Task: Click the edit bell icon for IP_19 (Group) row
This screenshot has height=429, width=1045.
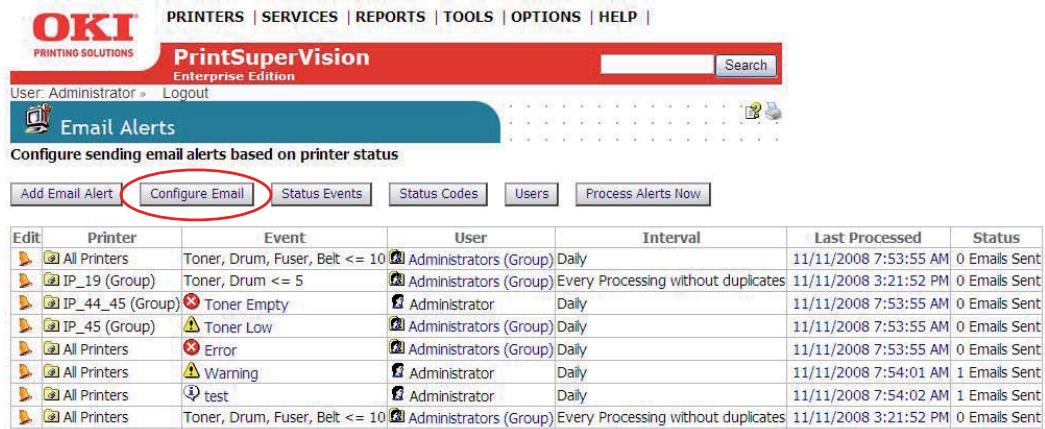Action: 25,281
